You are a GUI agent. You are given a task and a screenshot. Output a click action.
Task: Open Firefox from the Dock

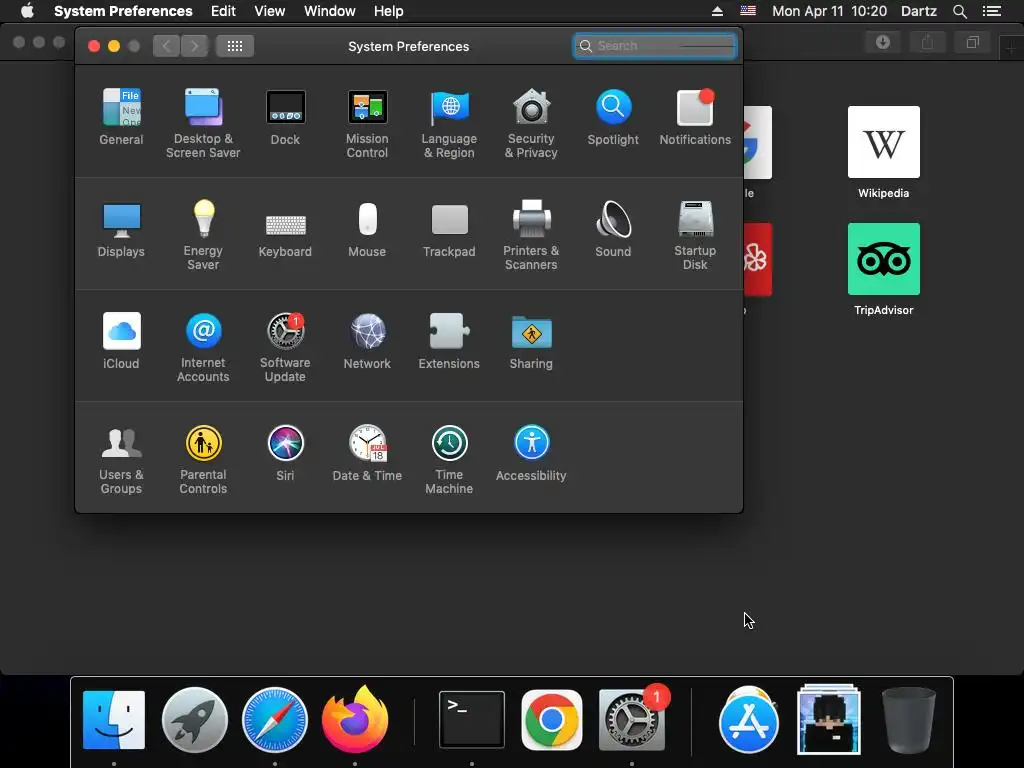click(355, 719)
